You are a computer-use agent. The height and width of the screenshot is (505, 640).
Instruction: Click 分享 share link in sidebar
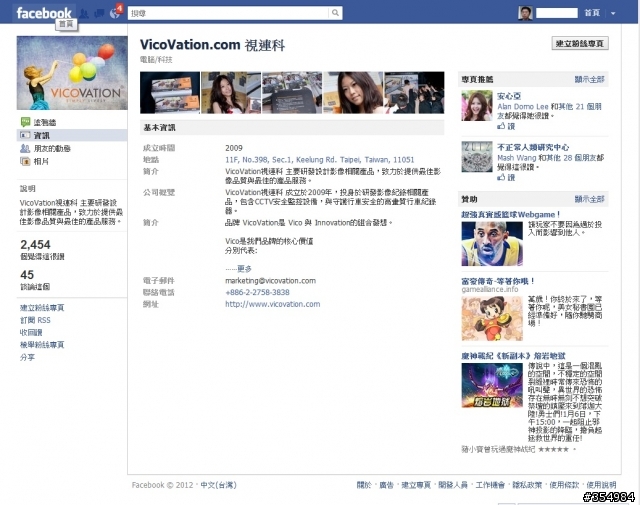[27, 357]
